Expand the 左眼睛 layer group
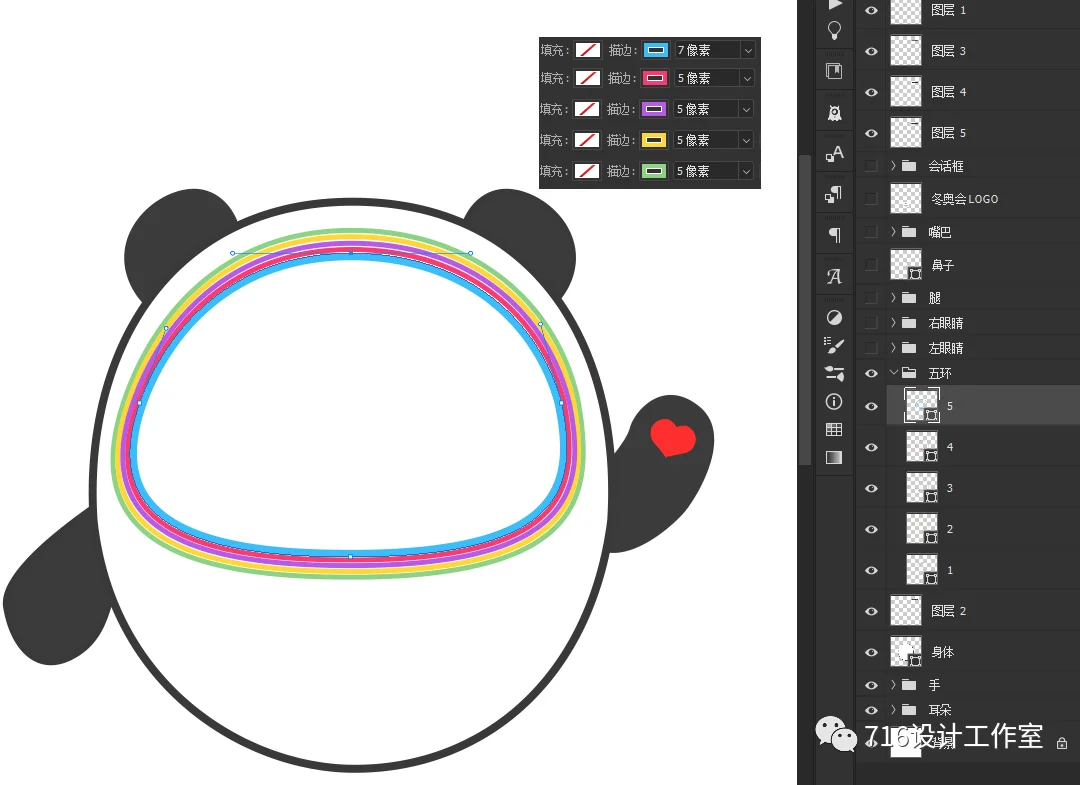The width and height of the screenshot is (1080, 785). pyautogui.click(x=893, y=348)
